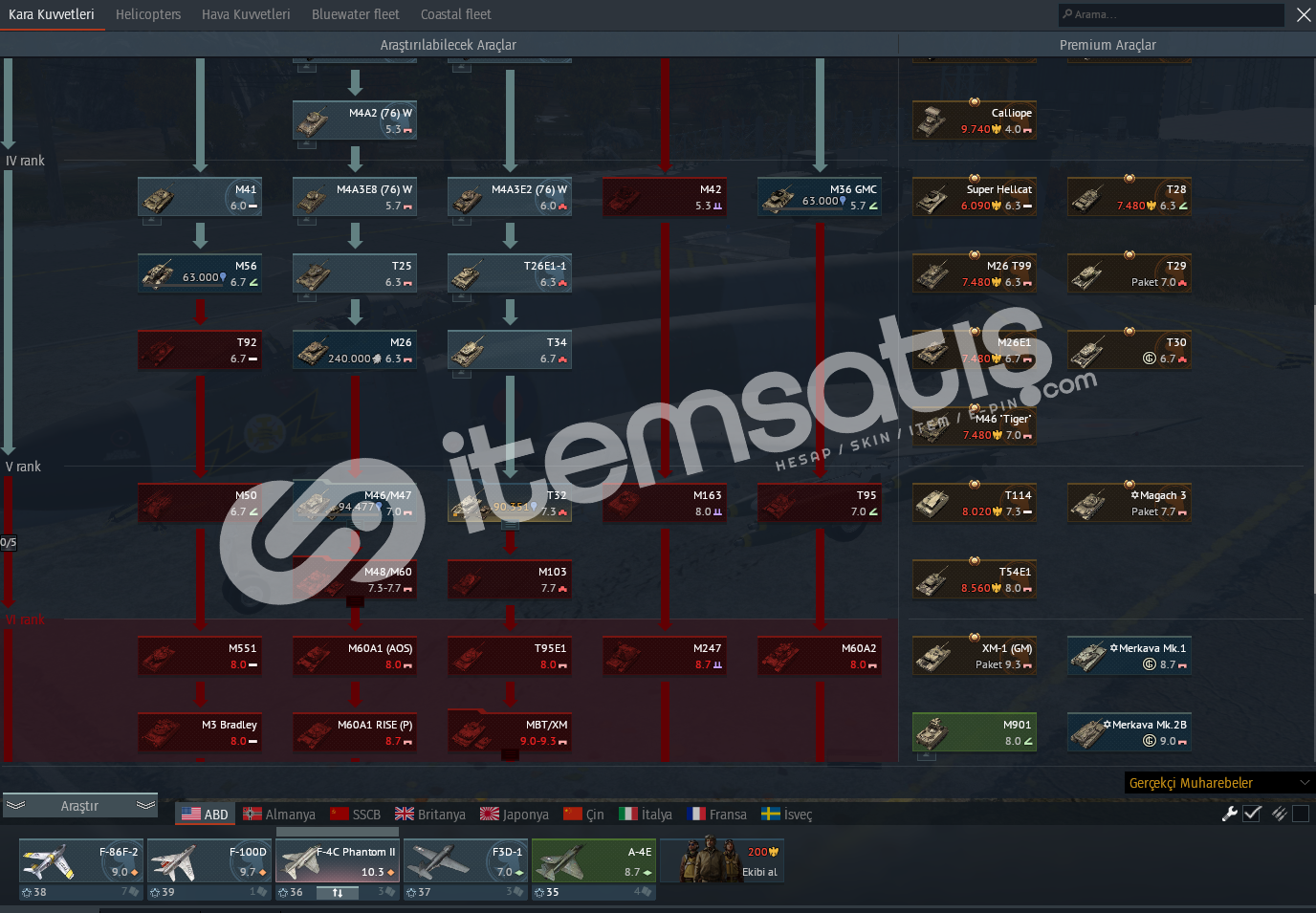Open the M36 GMC tank destroyer card
Screen dimensions: 1316x913
820,197
